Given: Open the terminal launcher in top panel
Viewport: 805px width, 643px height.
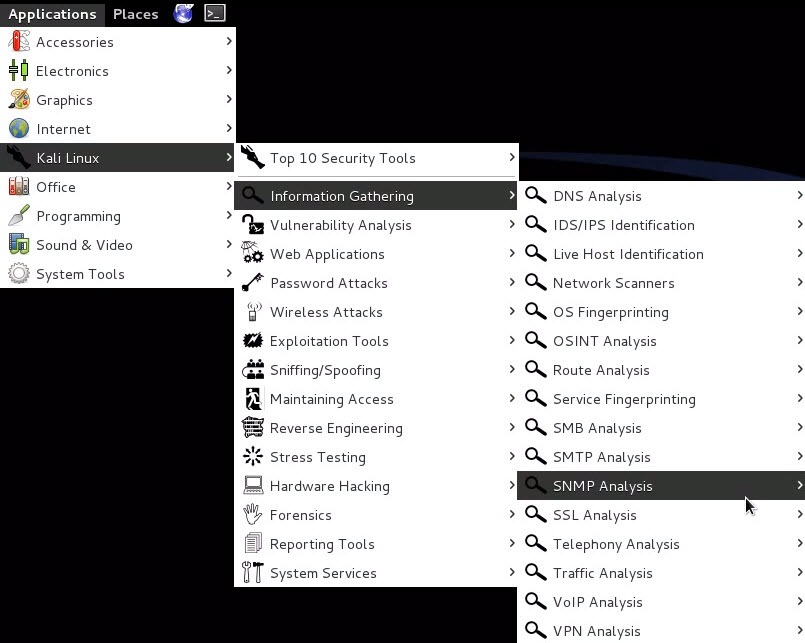Looking at the screenshot, I should click(x=215, y=13).
